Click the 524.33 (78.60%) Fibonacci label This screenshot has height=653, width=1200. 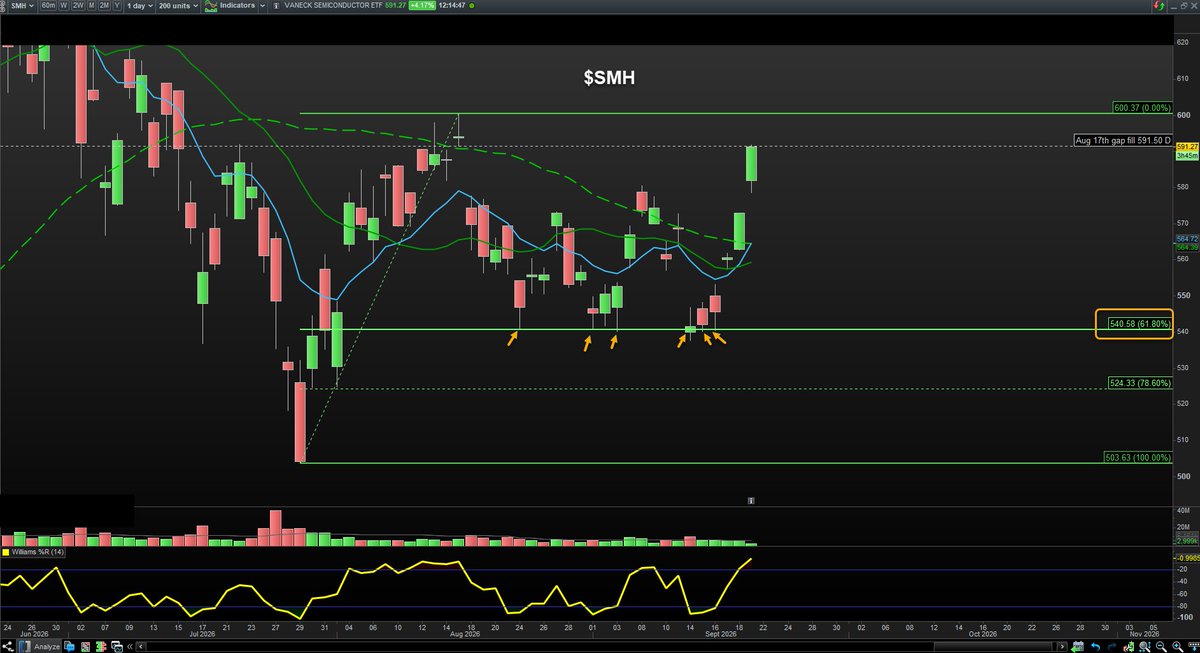(1138, 382)
